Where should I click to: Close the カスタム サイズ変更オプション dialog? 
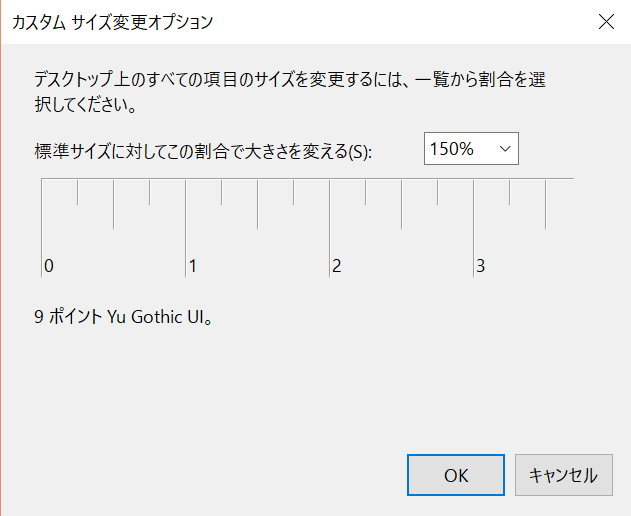click(605, 21)
